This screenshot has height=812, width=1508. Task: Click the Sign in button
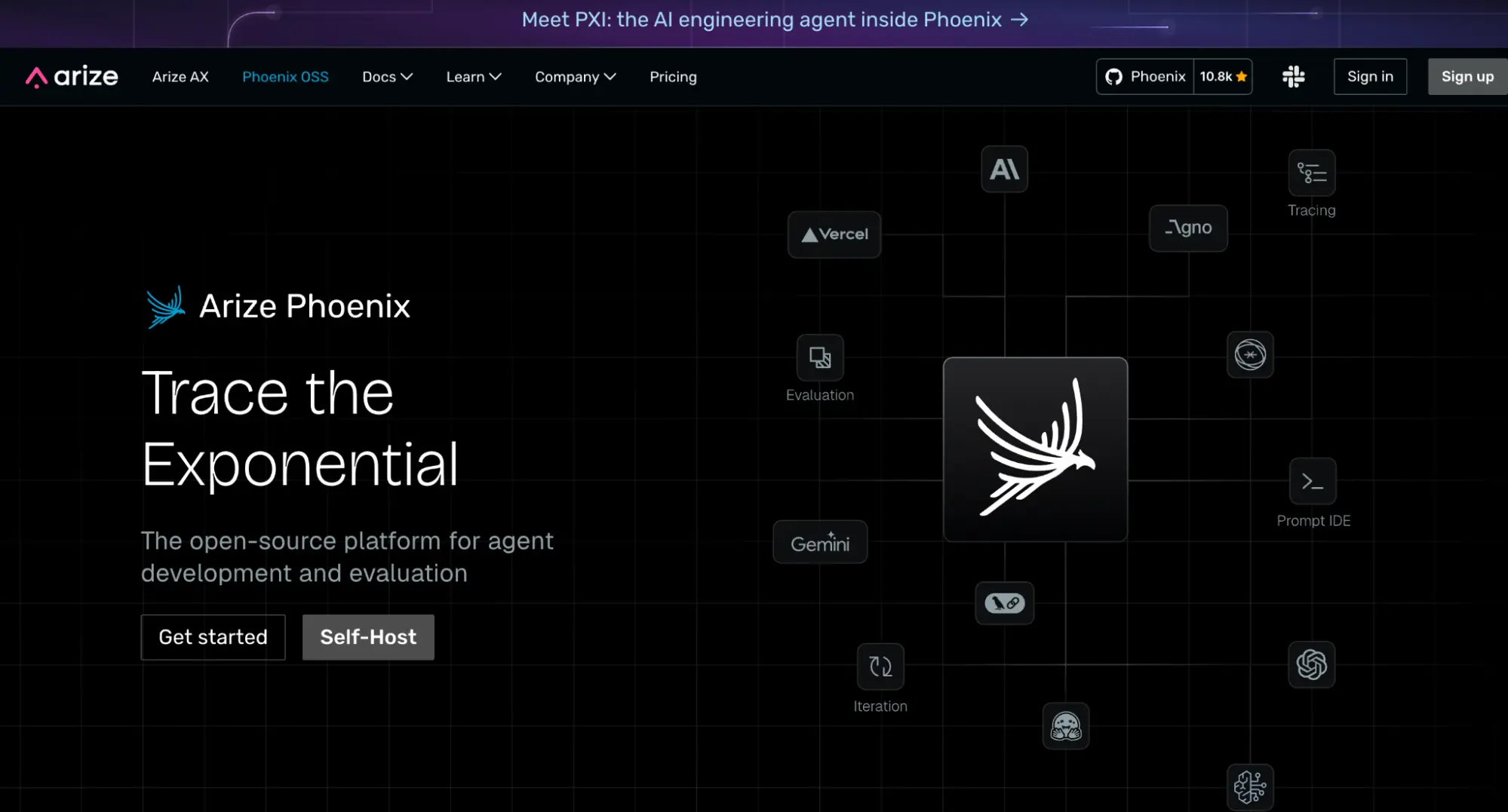[1370, 76]
